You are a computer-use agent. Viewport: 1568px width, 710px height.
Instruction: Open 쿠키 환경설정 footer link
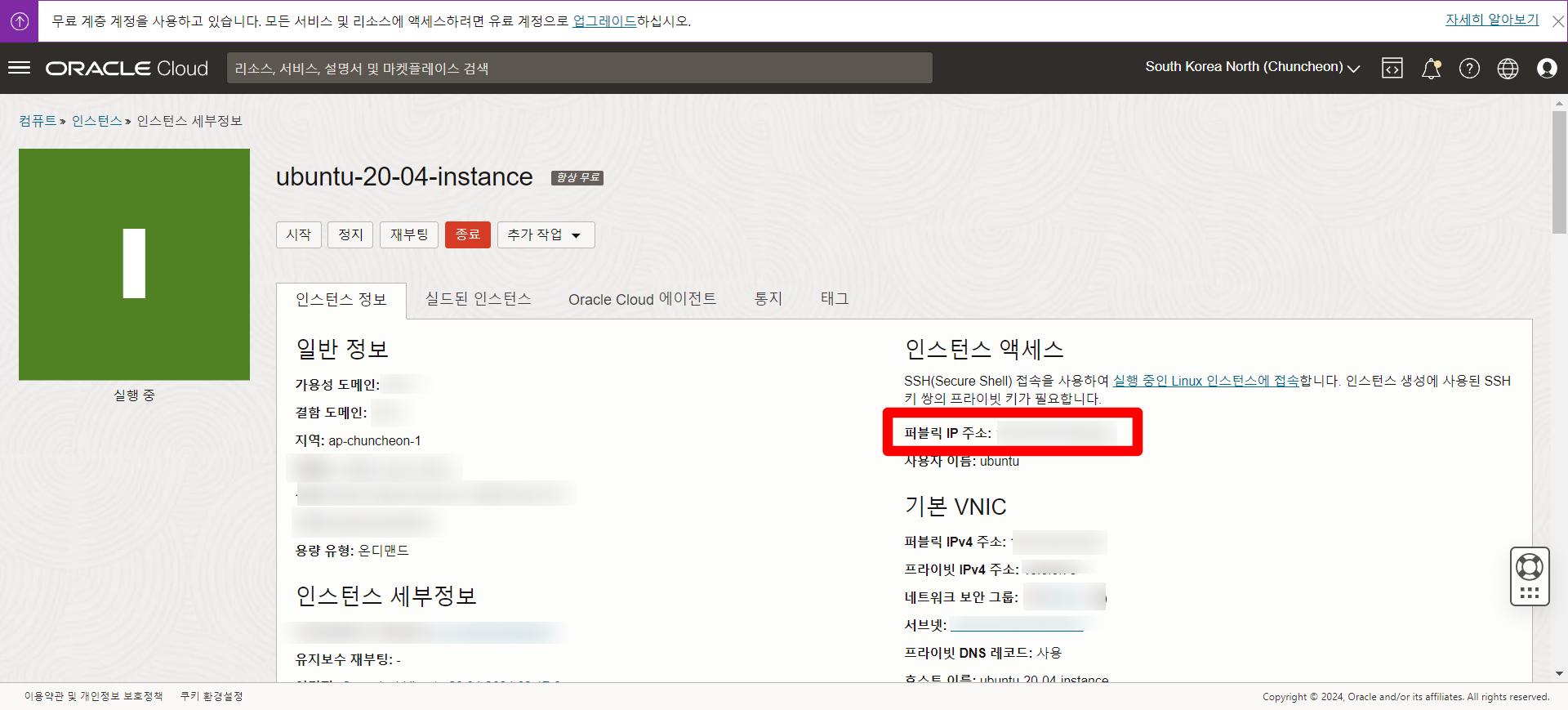pyautogui.click(x=212, y=696)
